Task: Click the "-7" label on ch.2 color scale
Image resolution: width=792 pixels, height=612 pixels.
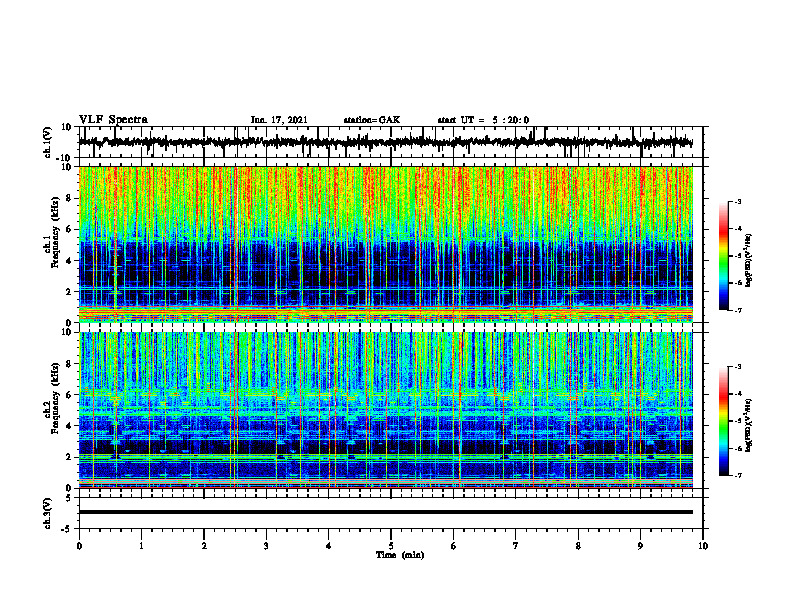Action: tap(738, 476)
